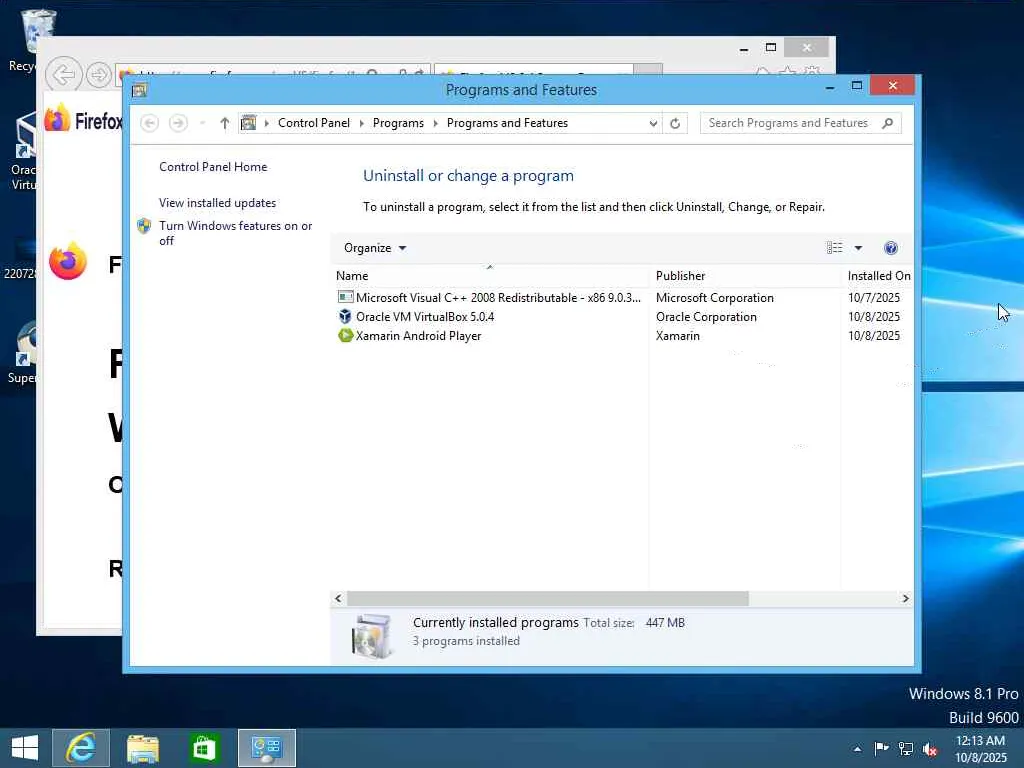Open the Action Center flag icon

(x=881, y=748)
